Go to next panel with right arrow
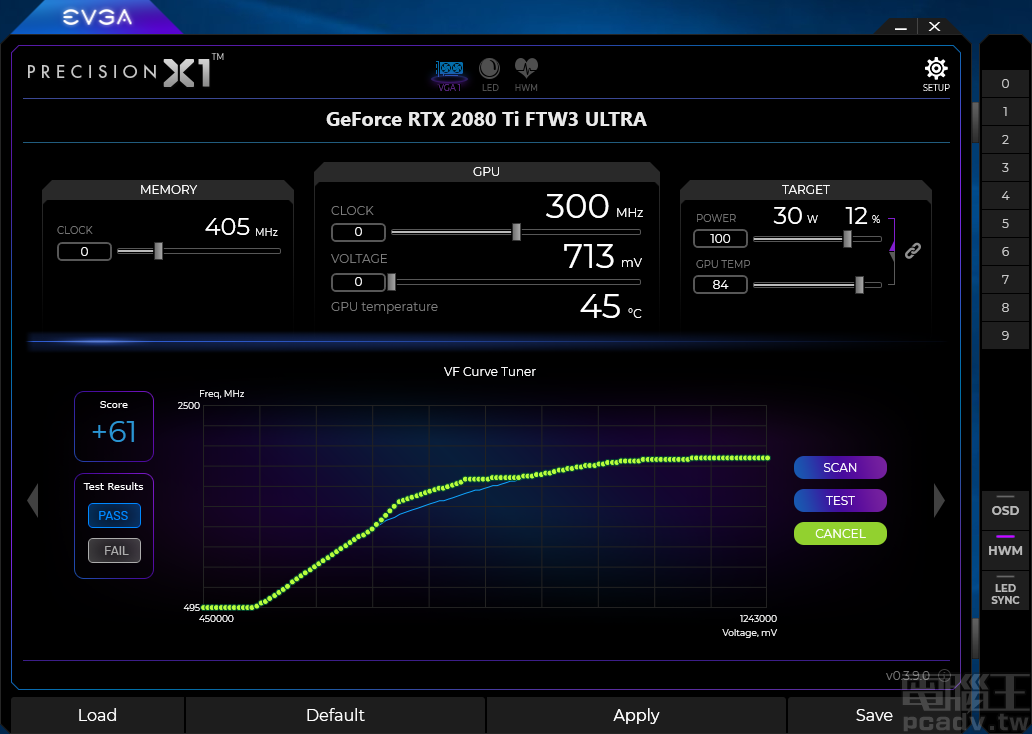The image size is (1032, 734). [x=939, y=501]
